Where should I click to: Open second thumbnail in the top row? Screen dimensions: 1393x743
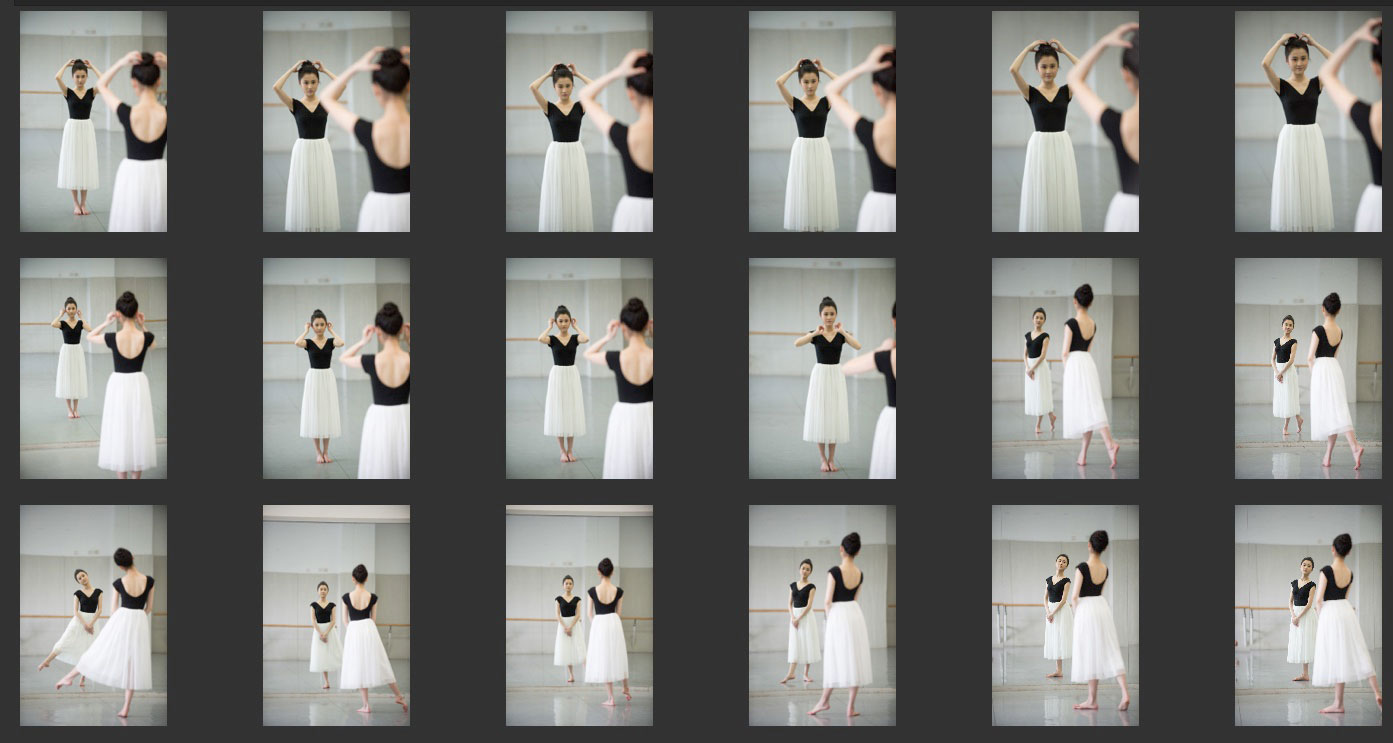[336, 121]
